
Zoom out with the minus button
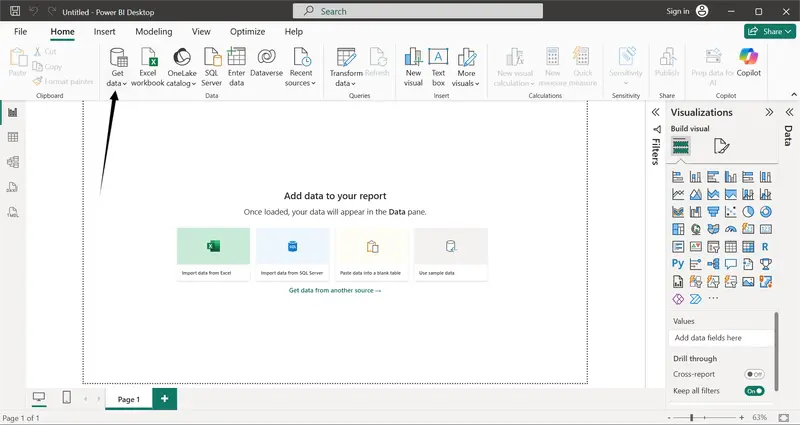pyautogui.click(x=669, y=417)
